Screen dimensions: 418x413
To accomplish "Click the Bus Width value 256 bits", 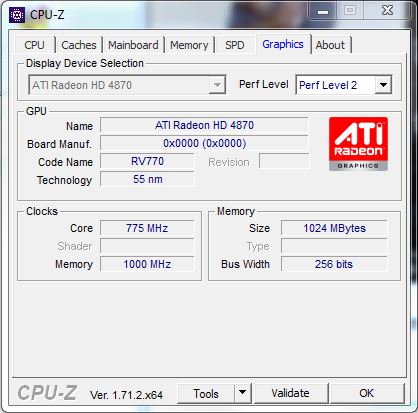I will [334, 264].
